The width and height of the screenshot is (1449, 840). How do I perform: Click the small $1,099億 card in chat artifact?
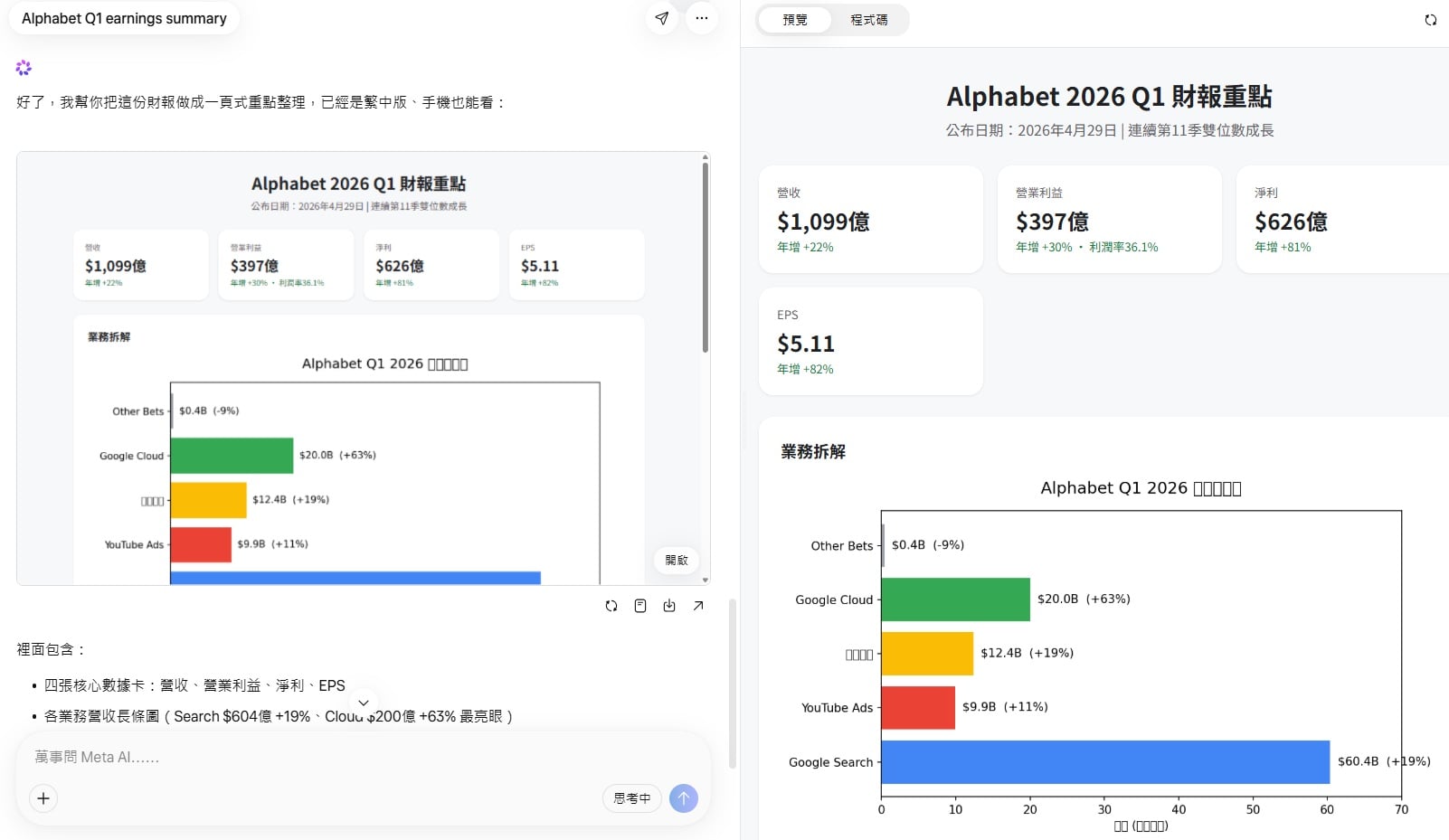point(141,265)
